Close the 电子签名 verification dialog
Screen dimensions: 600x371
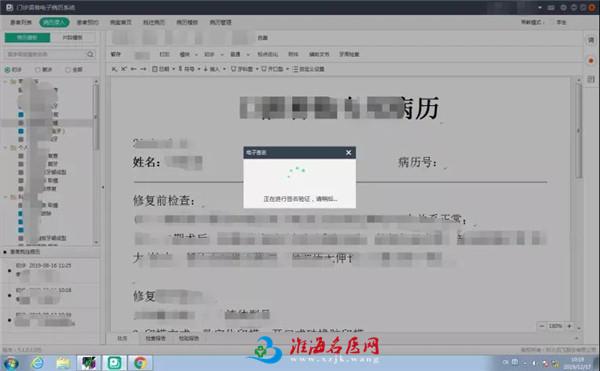tap(349, 153)
